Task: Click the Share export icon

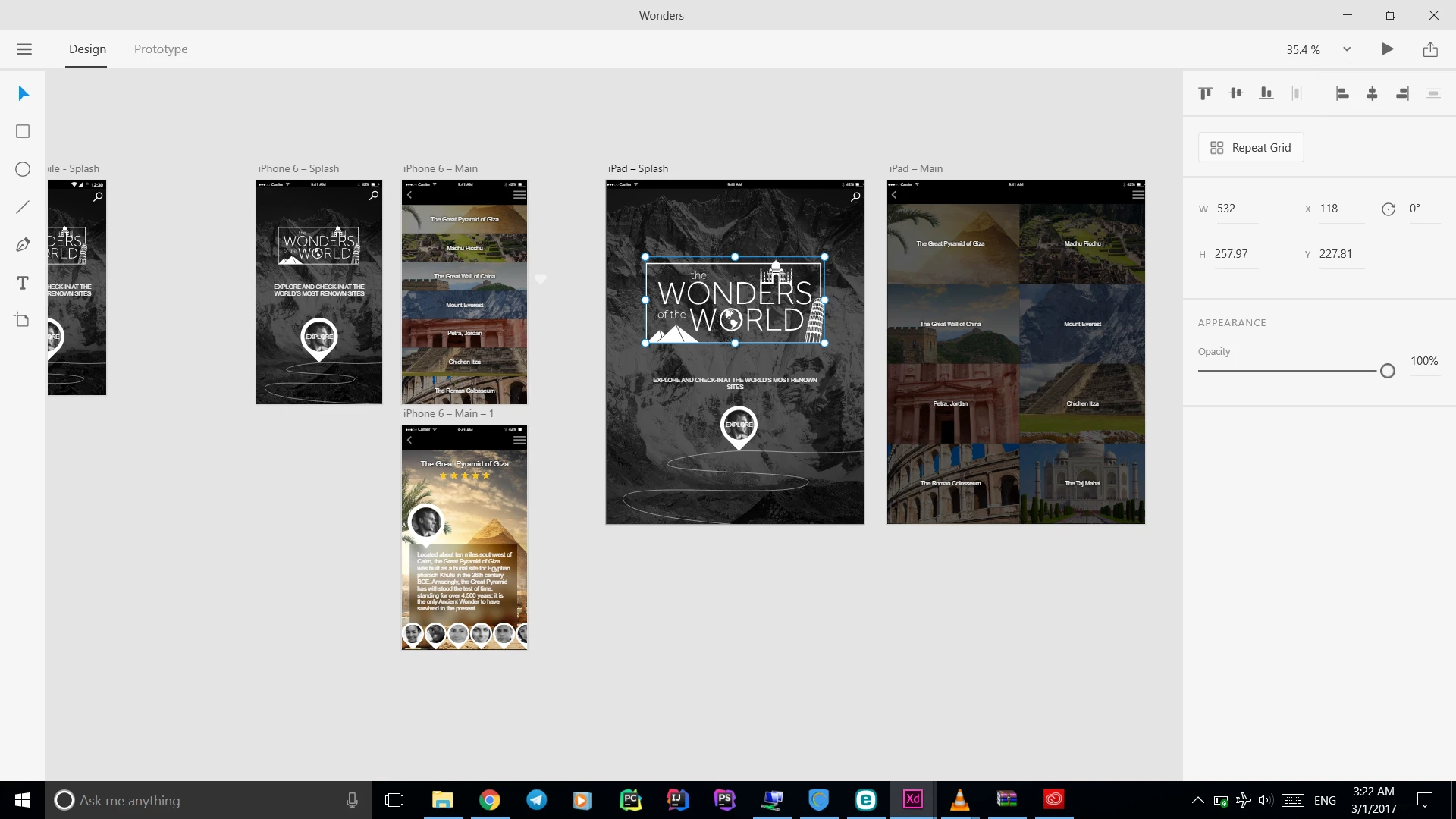Action: (1430, 49)
